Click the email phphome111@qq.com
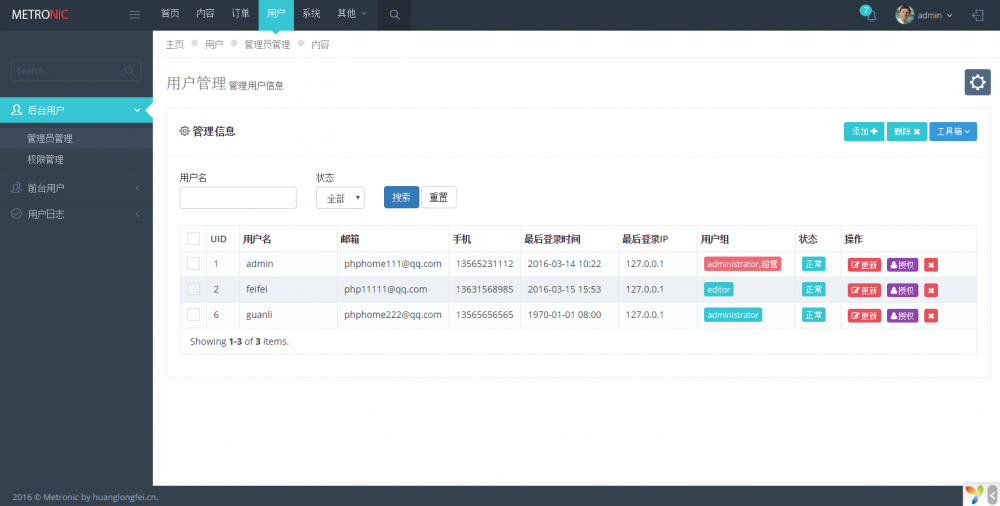The width and height of the screenshot is (1000, 506). (393, 264)
